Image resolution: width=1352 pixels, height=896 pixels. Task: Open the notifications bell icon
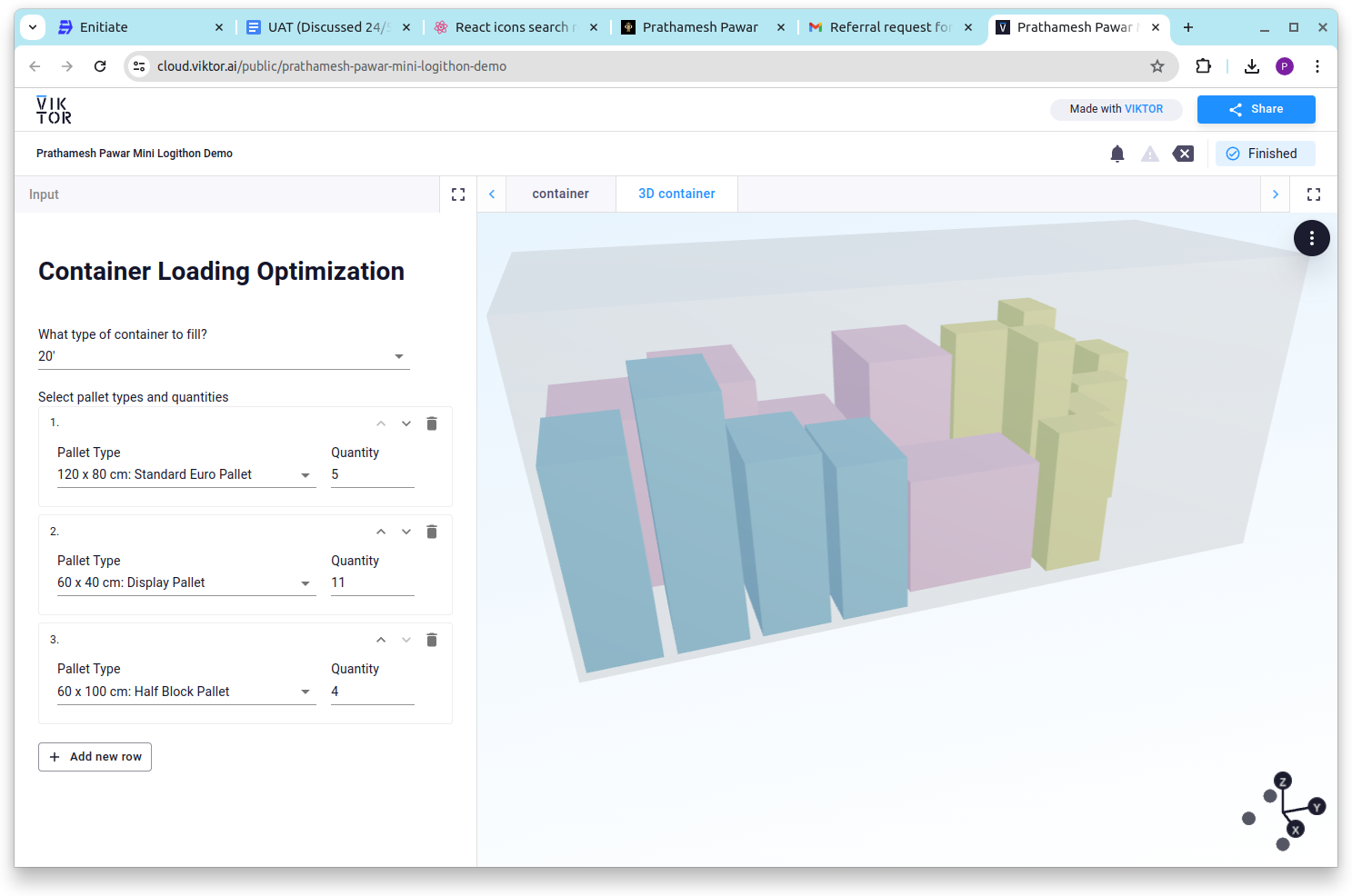1117,154
